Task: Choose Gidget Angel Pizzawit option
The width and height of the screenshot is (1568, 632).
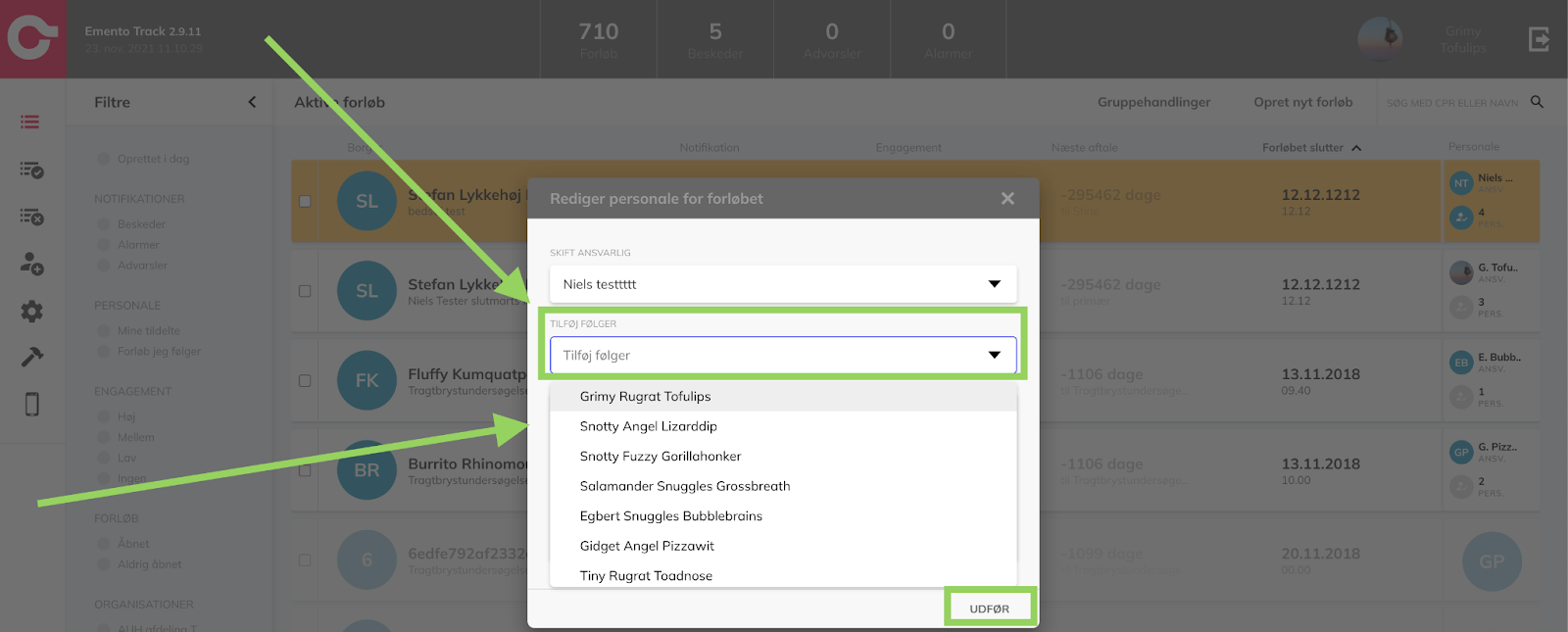Action: (x=647, y=546)
